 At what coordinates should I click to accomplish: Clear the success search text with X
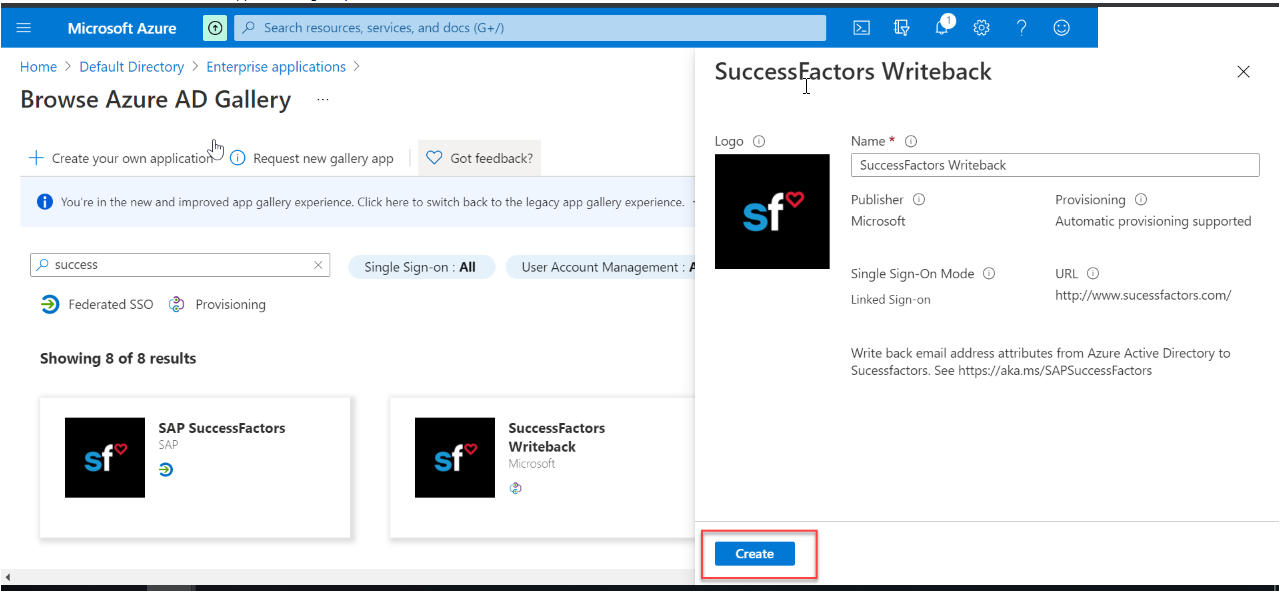click(318, 265)
